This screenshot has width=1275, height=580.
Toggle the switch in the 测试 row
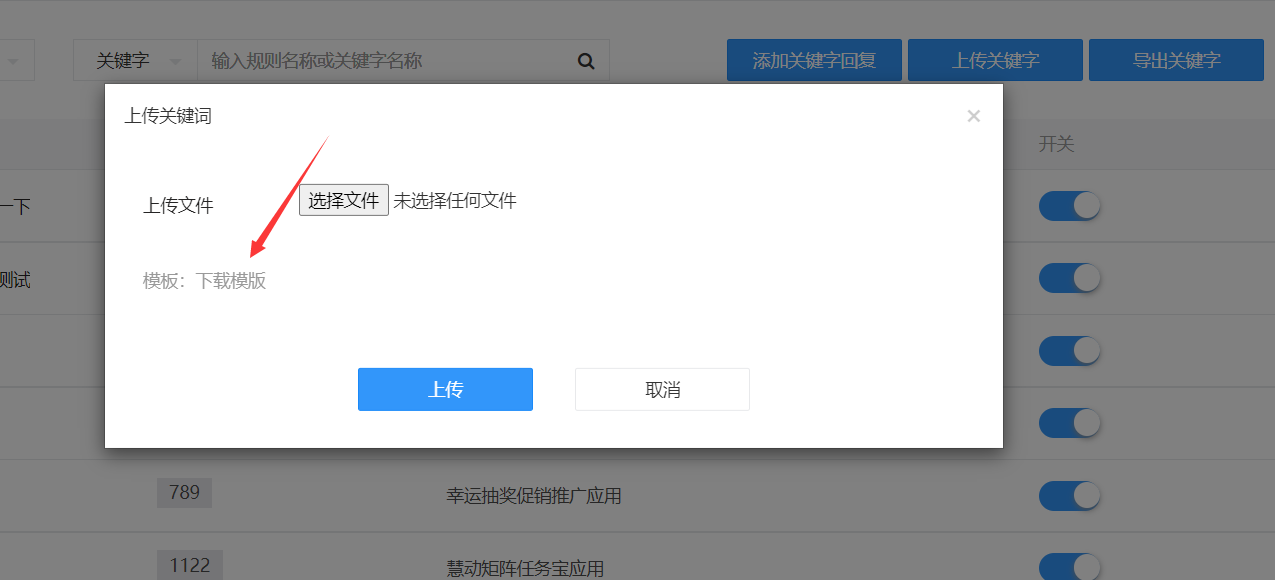click(x=1069, y=278)
